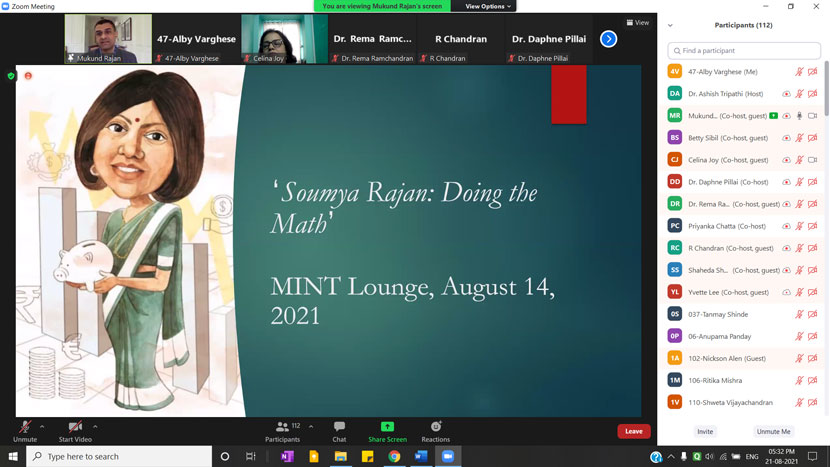Click the Windows Start button
The width and height of the screenshot is (830, 467).
click(13, 456)
